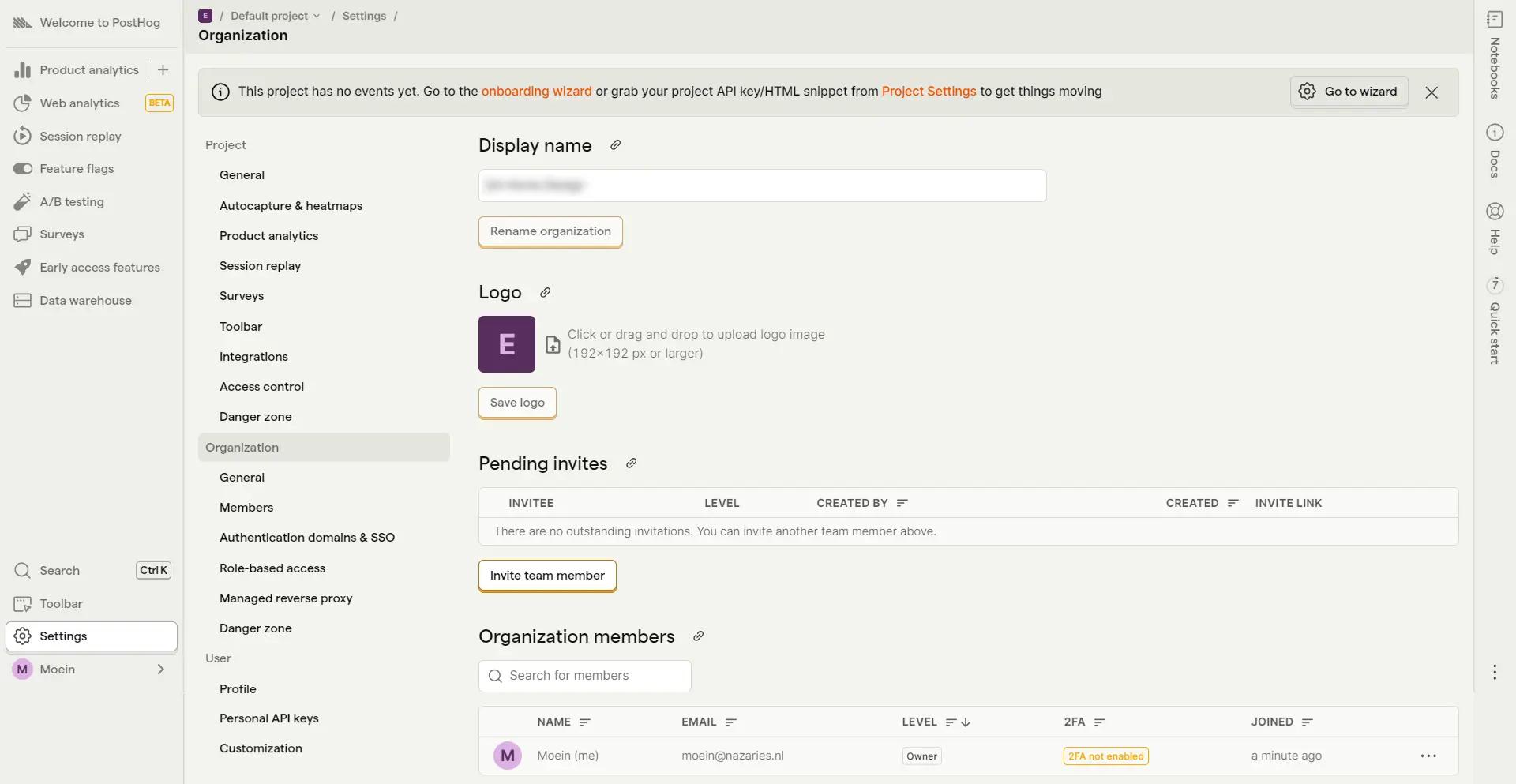
Task: Click Save logo button
Action: (x=517, y=403)
